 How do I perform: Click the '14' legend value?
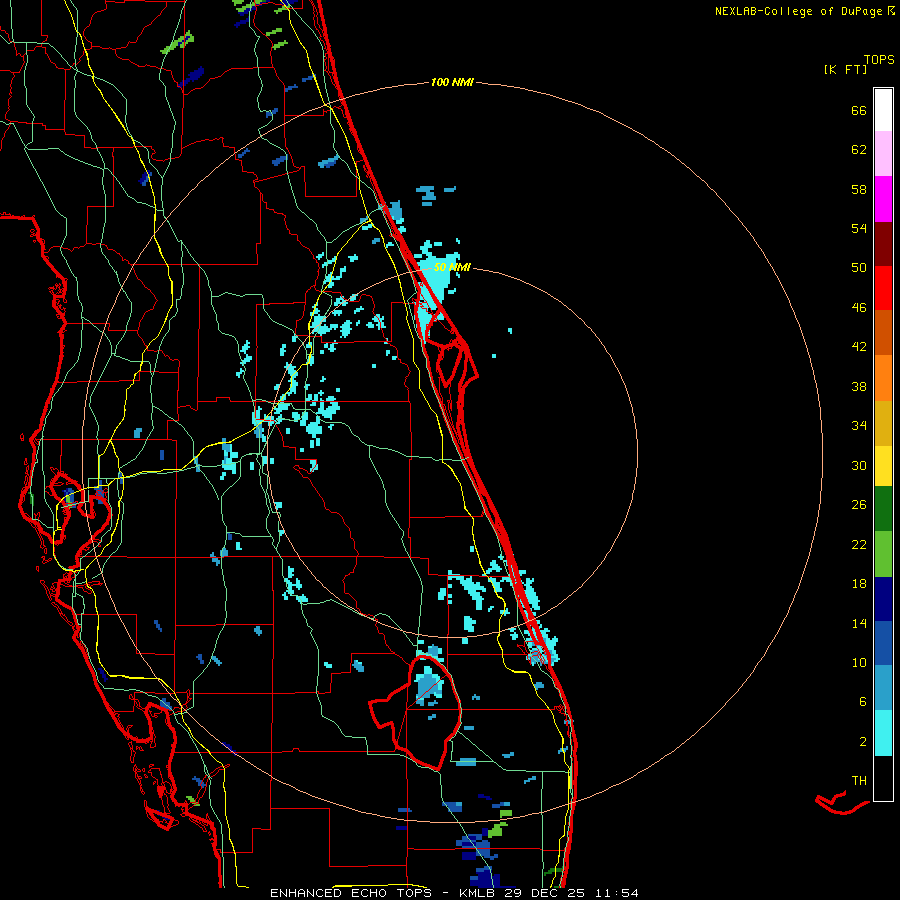pyautogui.click(x=859, y=623)
